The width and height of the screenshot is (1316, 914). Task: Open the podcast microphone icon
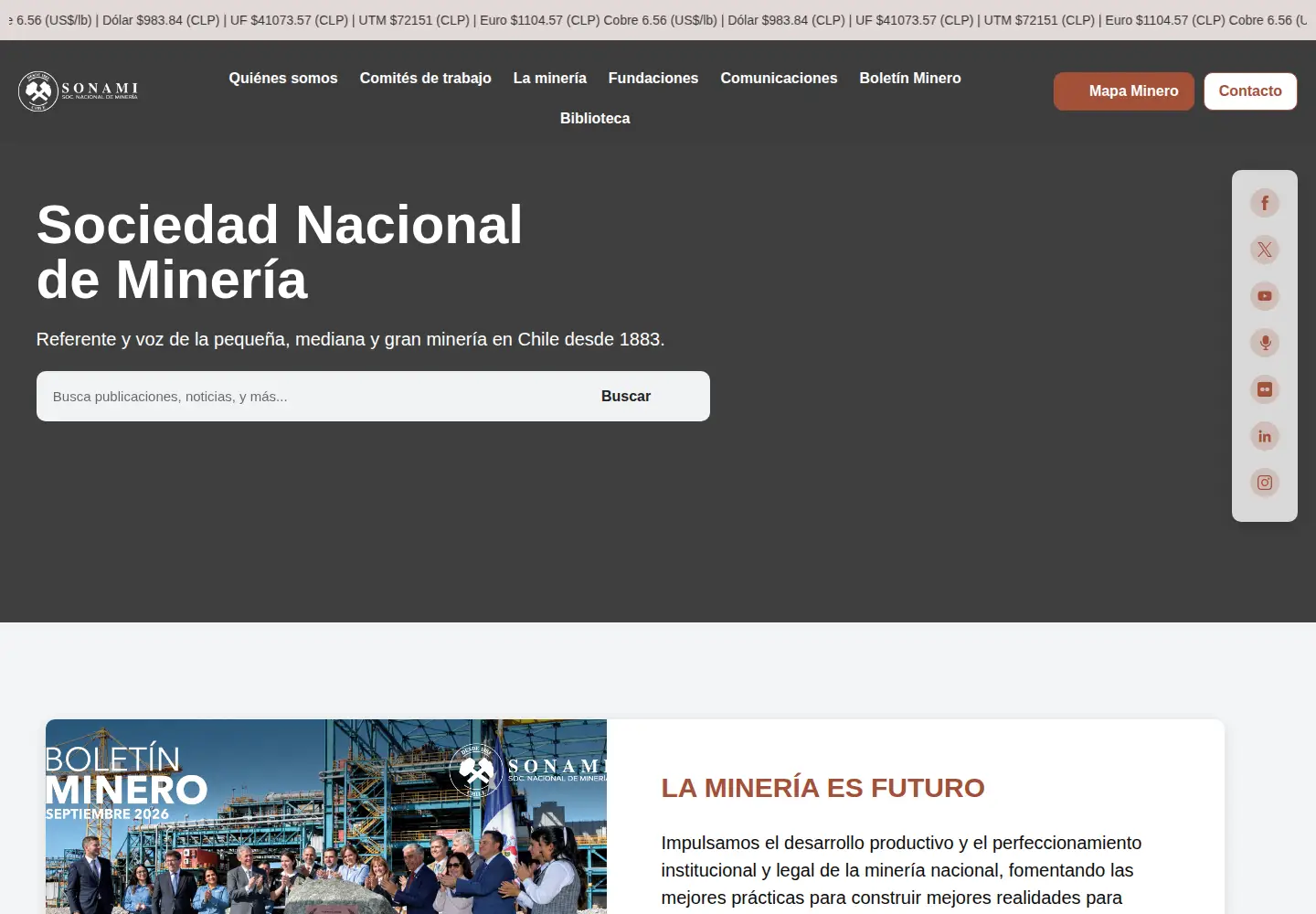pos(1265,343)
